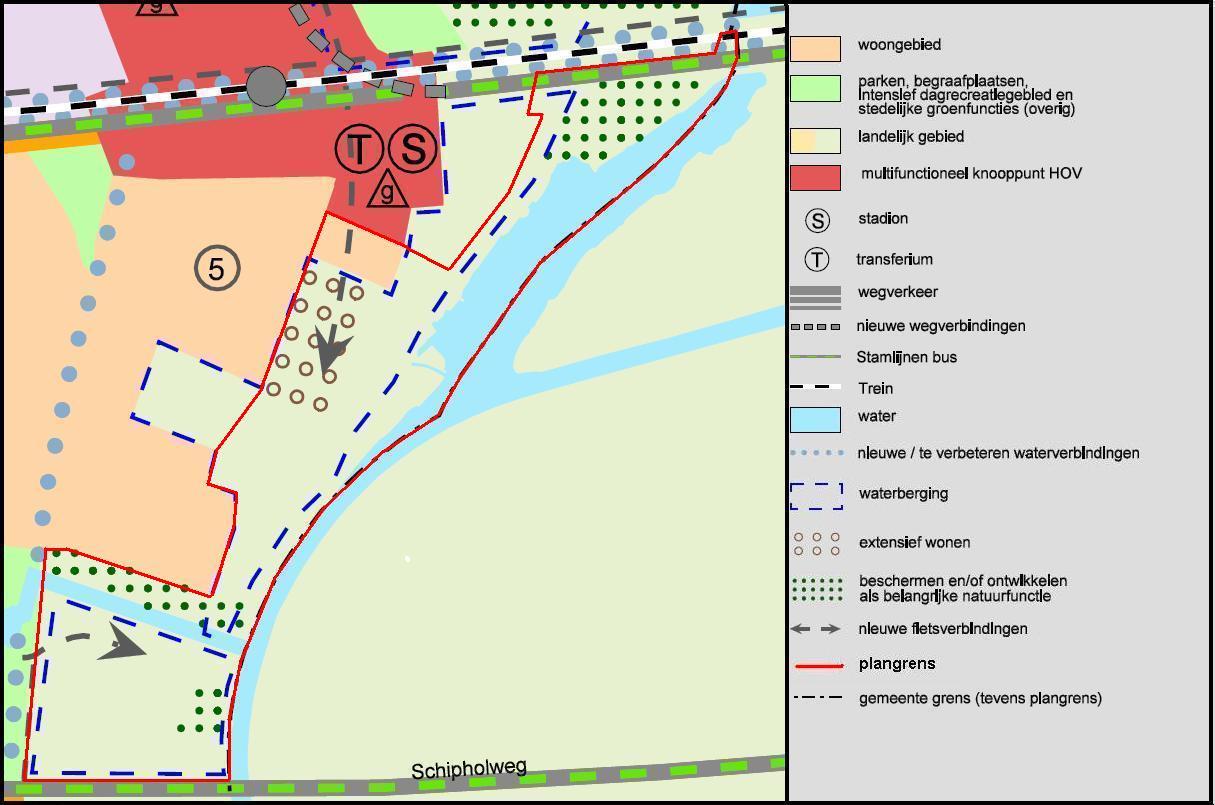Screen dimensions: 1215x805
Task: Click the 'extensief wonen' legend label
Action: [x=914, y=543]
